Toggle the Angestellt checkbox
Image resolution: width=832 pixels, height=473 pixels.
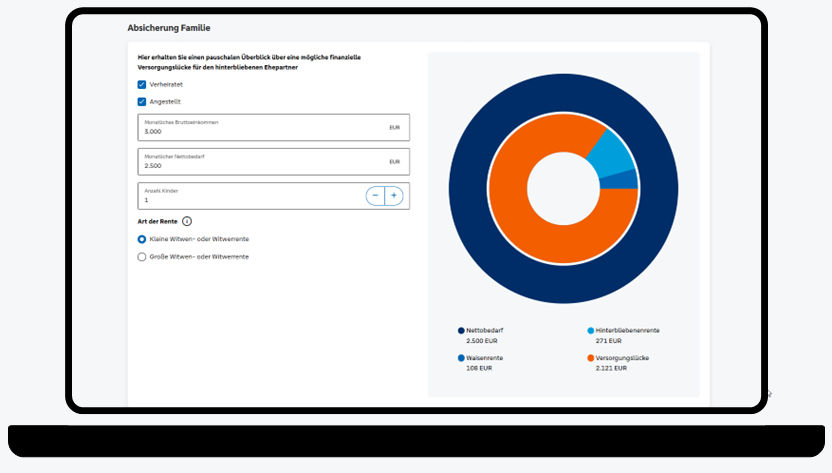142,101
